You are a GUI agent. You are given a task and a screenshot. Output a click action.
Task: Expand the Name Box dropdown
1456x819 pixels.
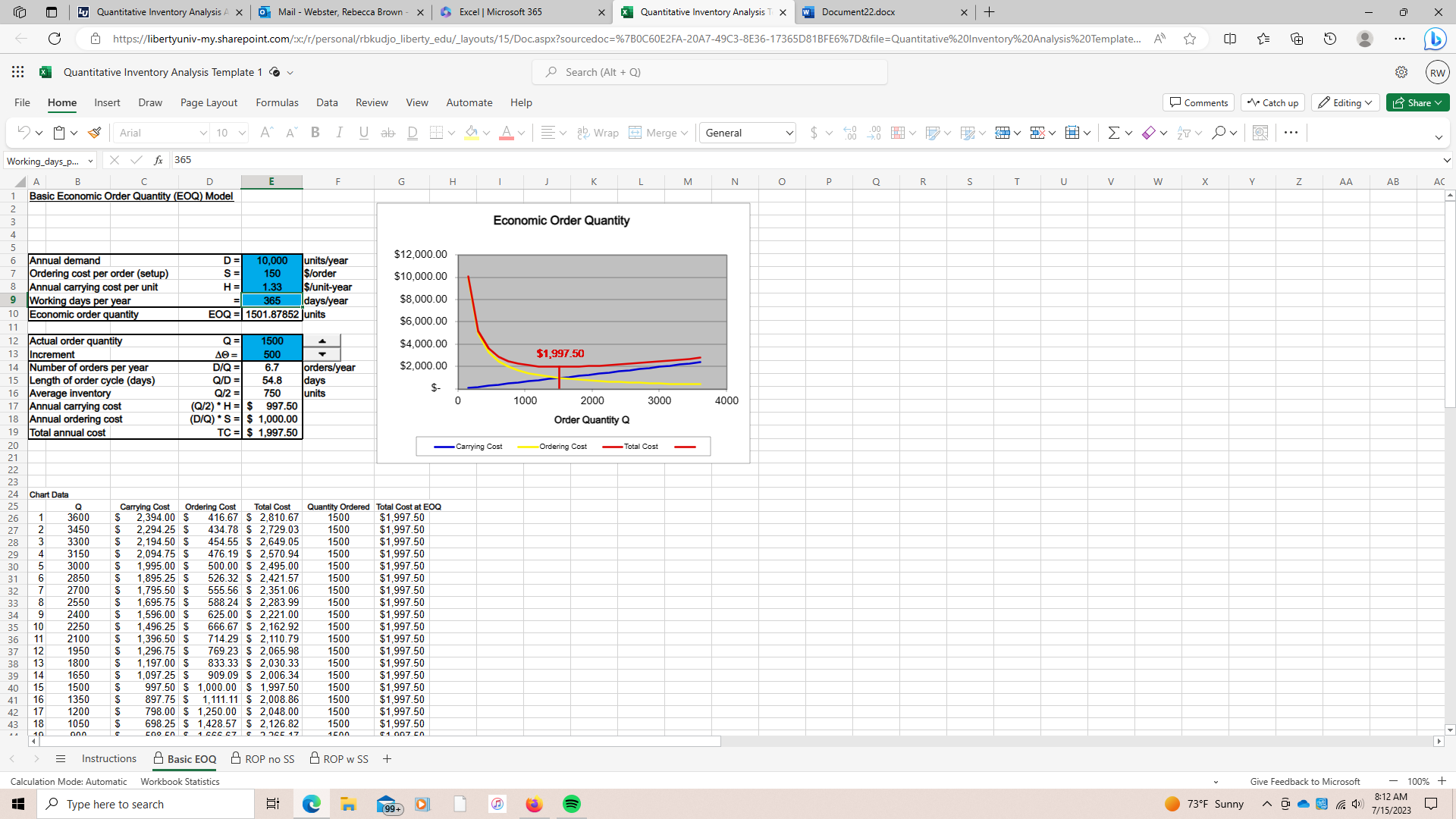[90, 161]
